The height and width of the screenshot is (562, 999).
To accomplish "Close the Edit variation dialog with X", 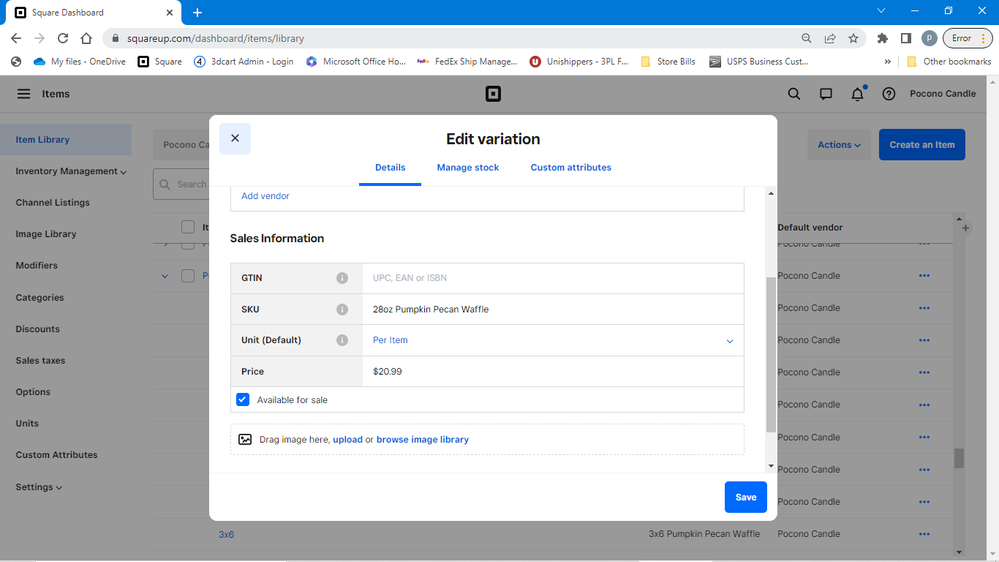I will click(235, 138).
